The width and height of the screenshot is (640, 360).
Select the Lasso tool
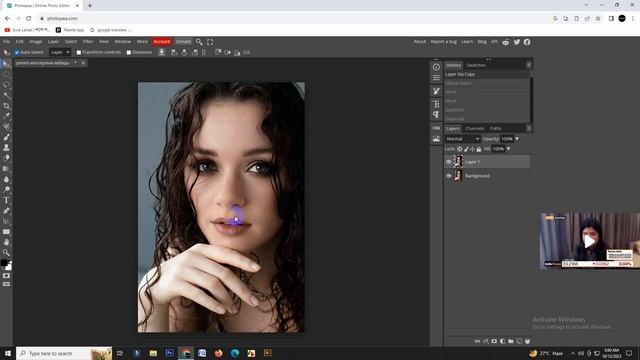click(x=6, y=85)
